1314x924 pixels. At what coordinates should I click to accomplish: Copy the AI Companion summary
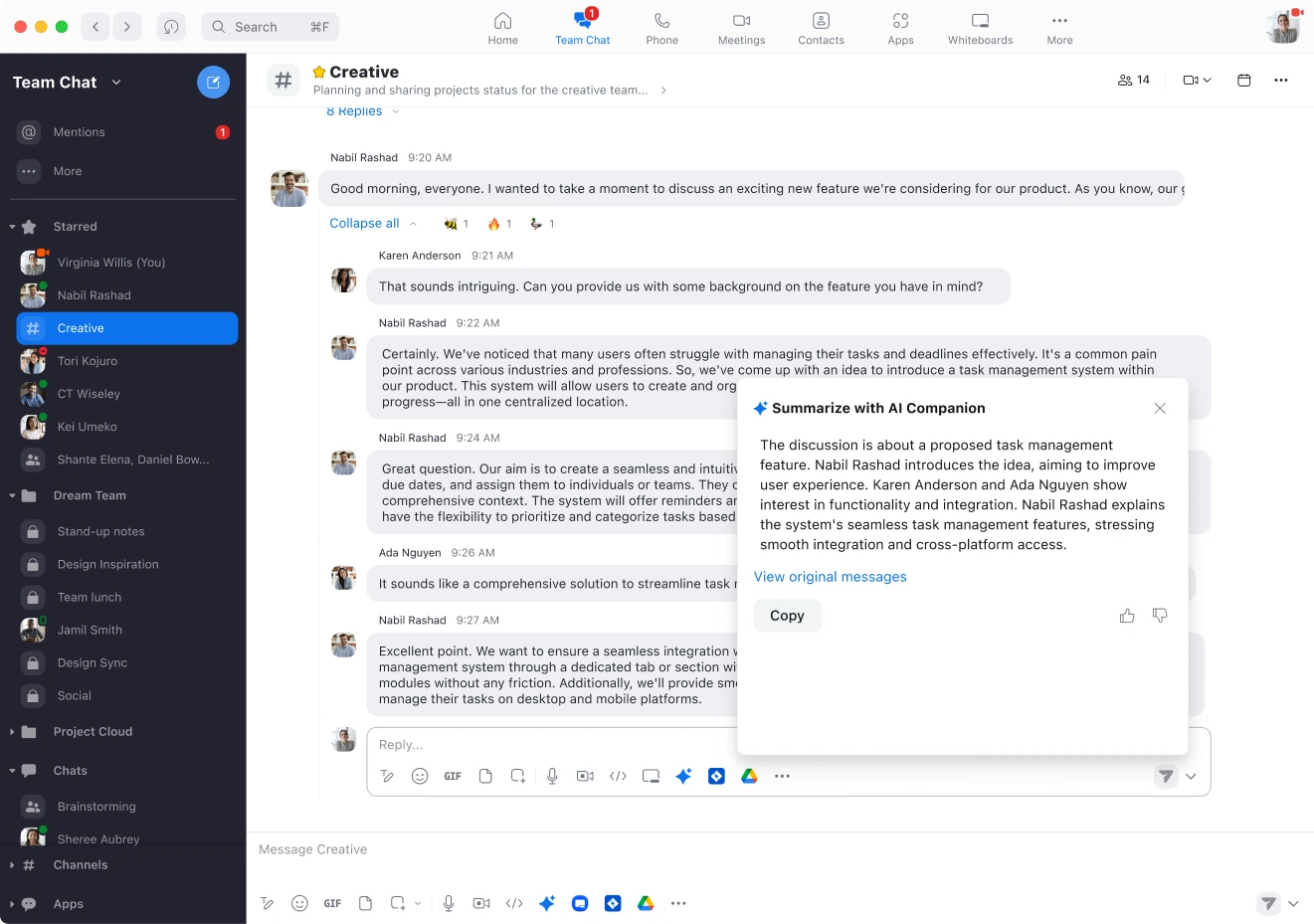click(x=787, y=615)
